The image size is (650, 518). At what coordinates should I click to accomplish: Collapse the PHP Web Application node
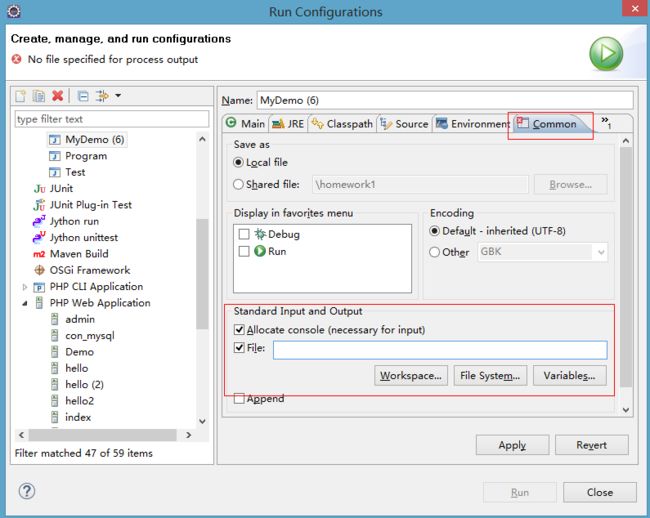[x=24, y=303]
